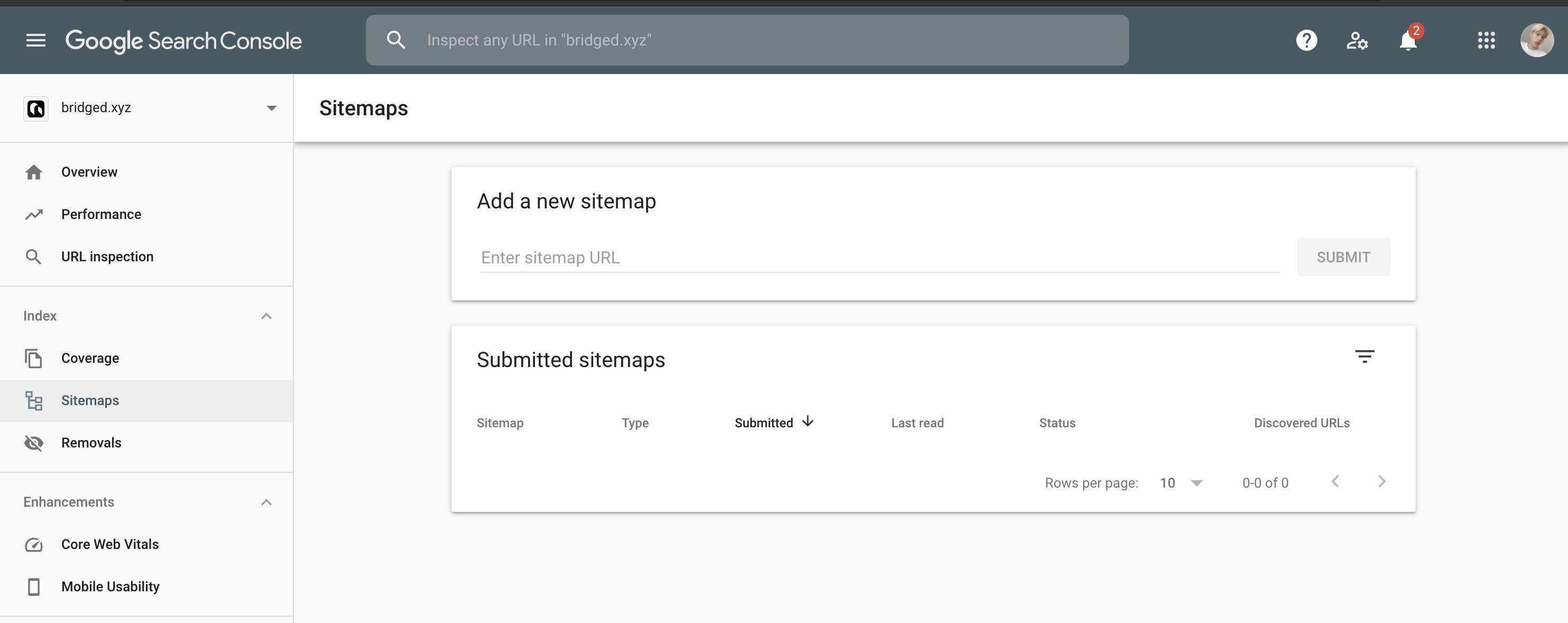Open the Rows per page dropdown
The height and width of the screenshot is (623, 1568).
tap(1181, 482)
